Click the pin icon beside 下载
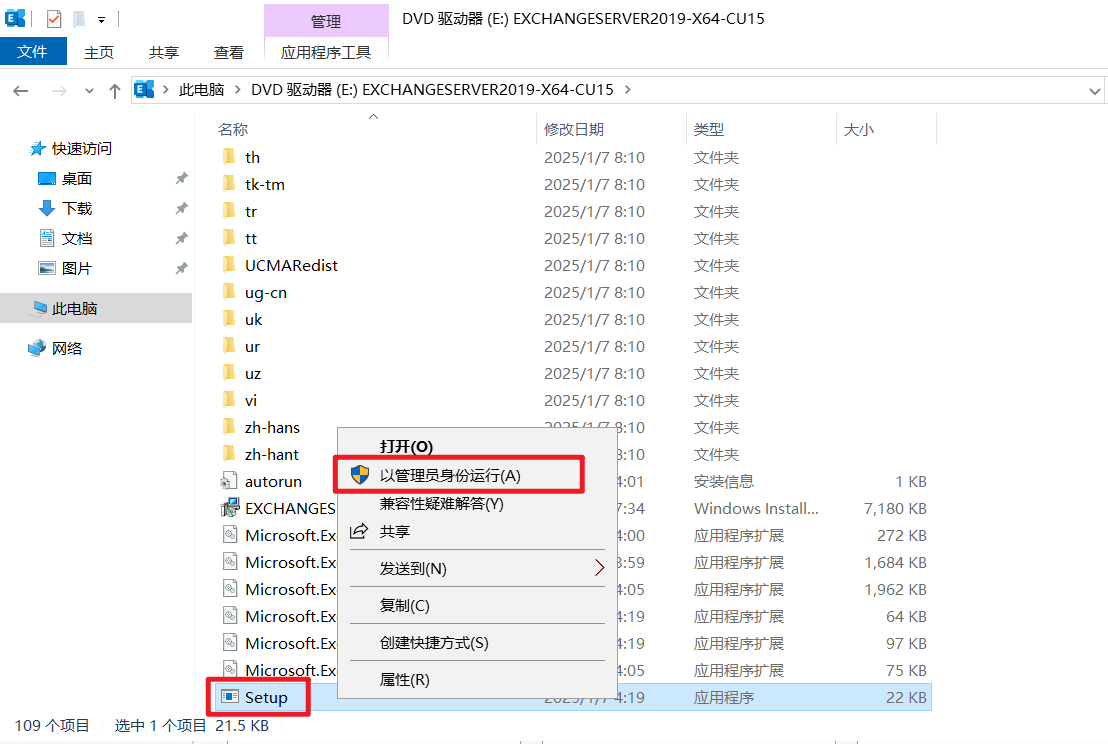This screenshot has height=744, width=1108. point(182,208)
